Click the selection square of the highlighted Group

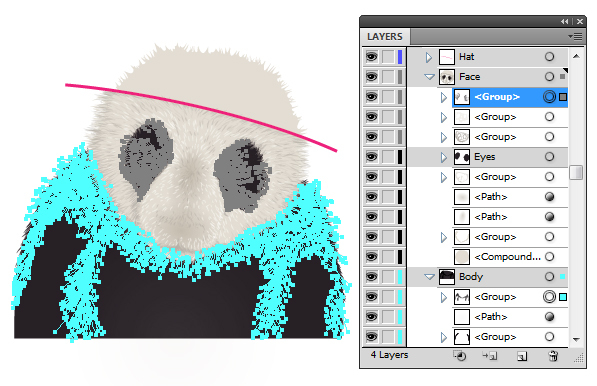563,97
